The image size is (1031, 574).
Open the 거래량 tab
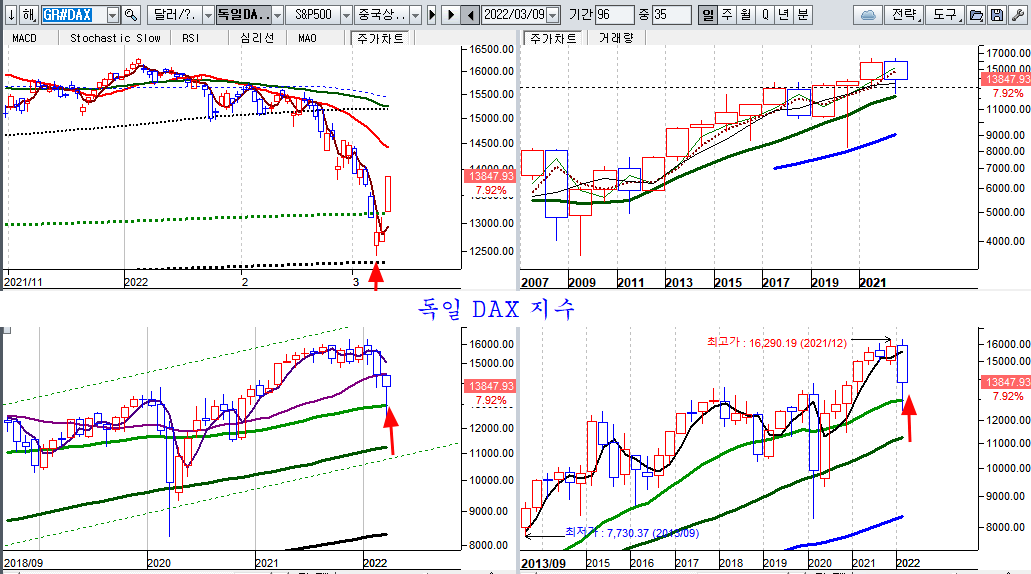613,38
